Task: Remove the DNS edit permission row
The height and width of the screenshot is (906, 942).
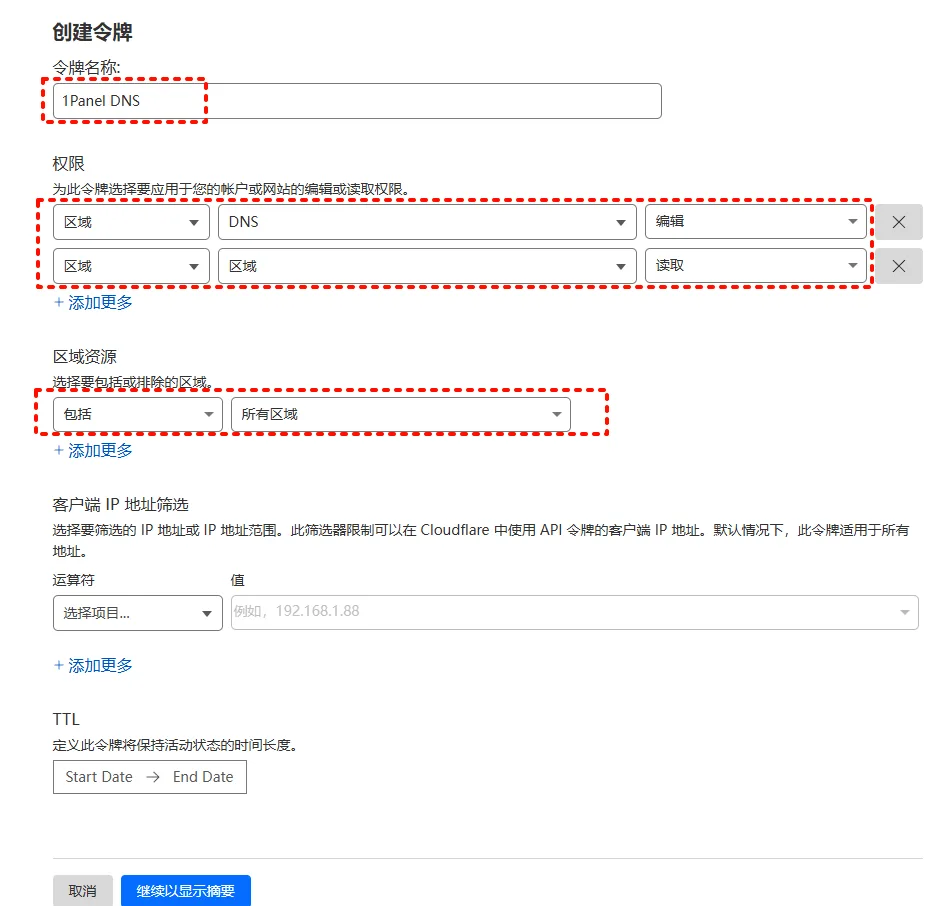Action: (x=898, y=222)
